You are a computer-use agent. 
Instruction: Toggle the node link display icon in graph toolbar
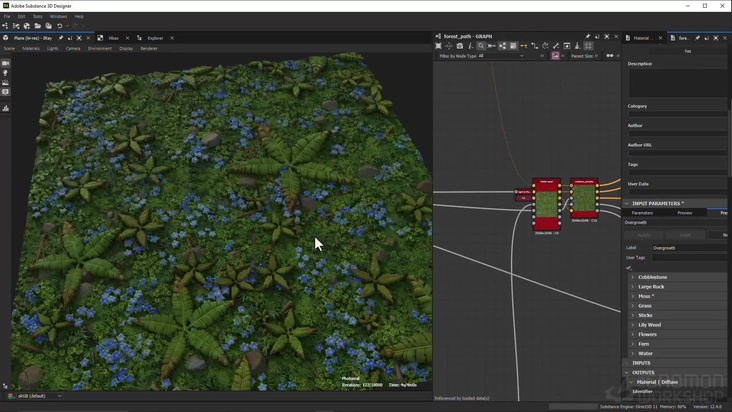pos(523,46)
